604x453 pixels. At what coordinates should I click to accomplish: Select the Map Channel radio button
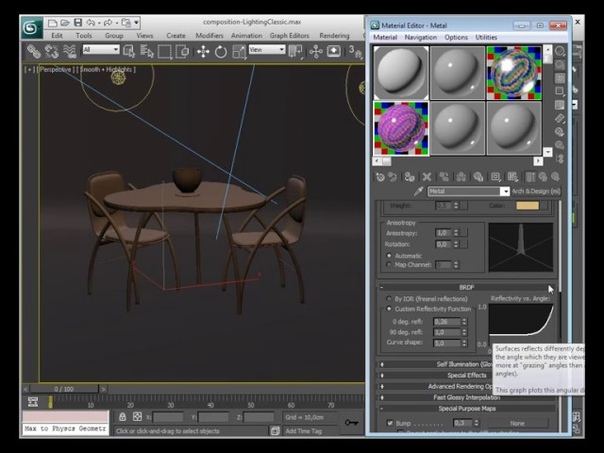[x=389, y=265]
